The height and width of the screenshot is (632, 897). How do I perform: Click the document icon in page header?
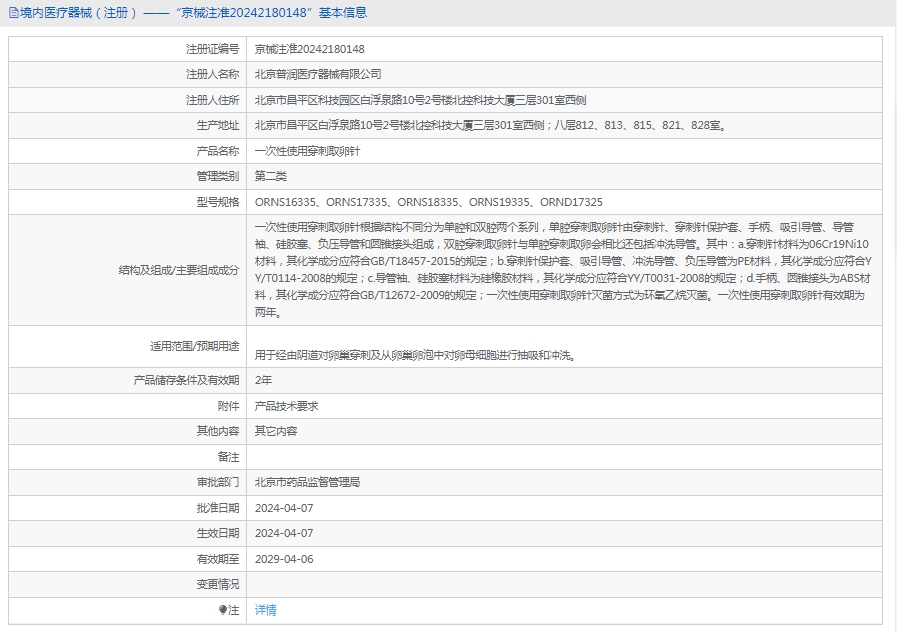[13, 13]
